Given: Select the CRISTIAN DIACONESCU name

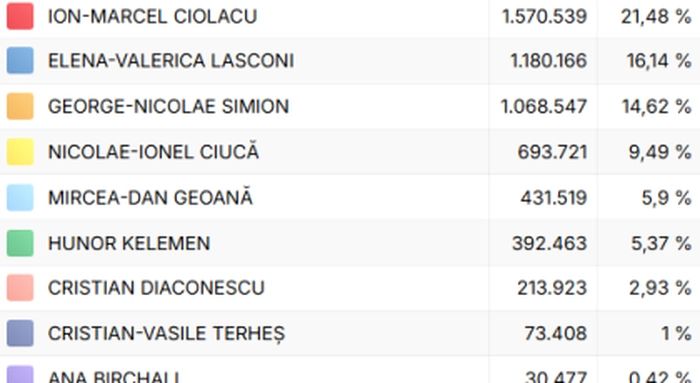Looking at the screenshot, I should [x=156, y=288].
